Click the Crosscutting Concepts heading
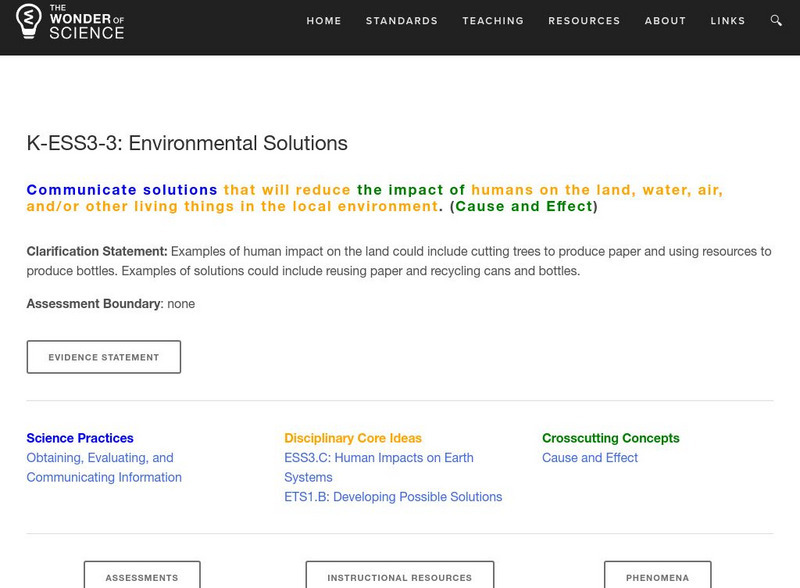800x588 pixels. point(610,438)
